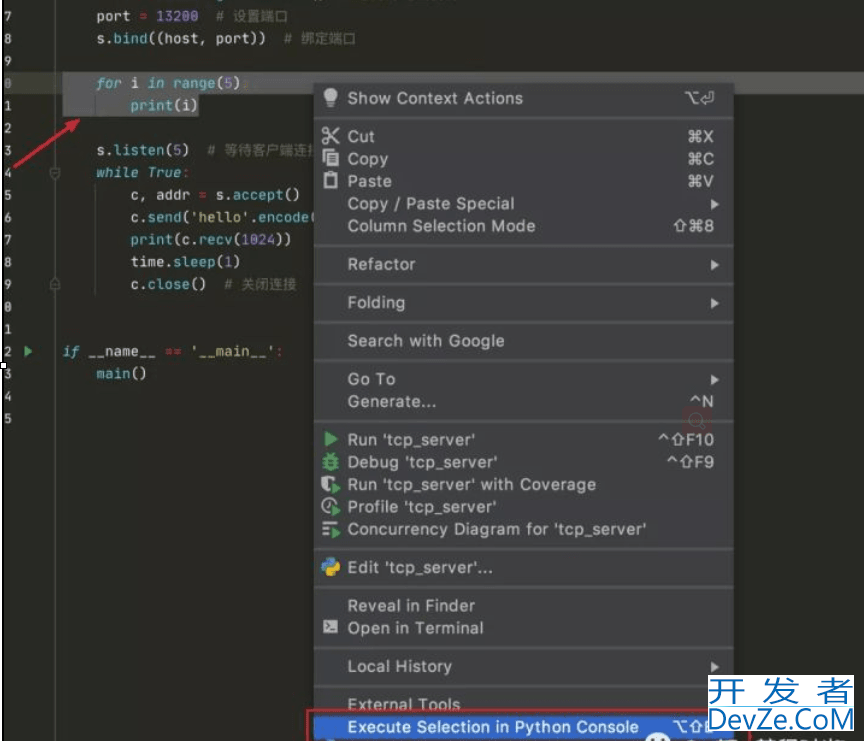Click the scissors Cut icon
Screen dimensions: 864x741
(331, 136)
